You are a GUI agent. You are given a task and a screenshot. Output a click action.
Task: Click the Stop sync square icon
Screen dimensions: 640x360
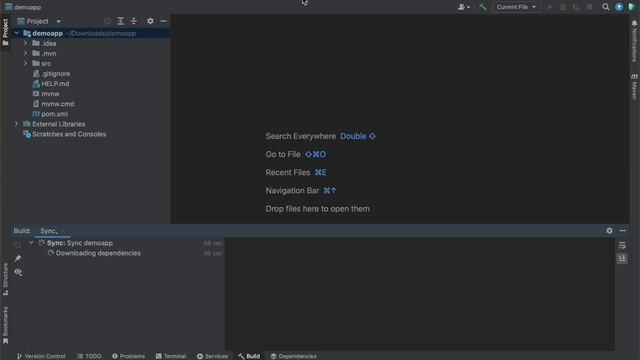tap(18, 245)
